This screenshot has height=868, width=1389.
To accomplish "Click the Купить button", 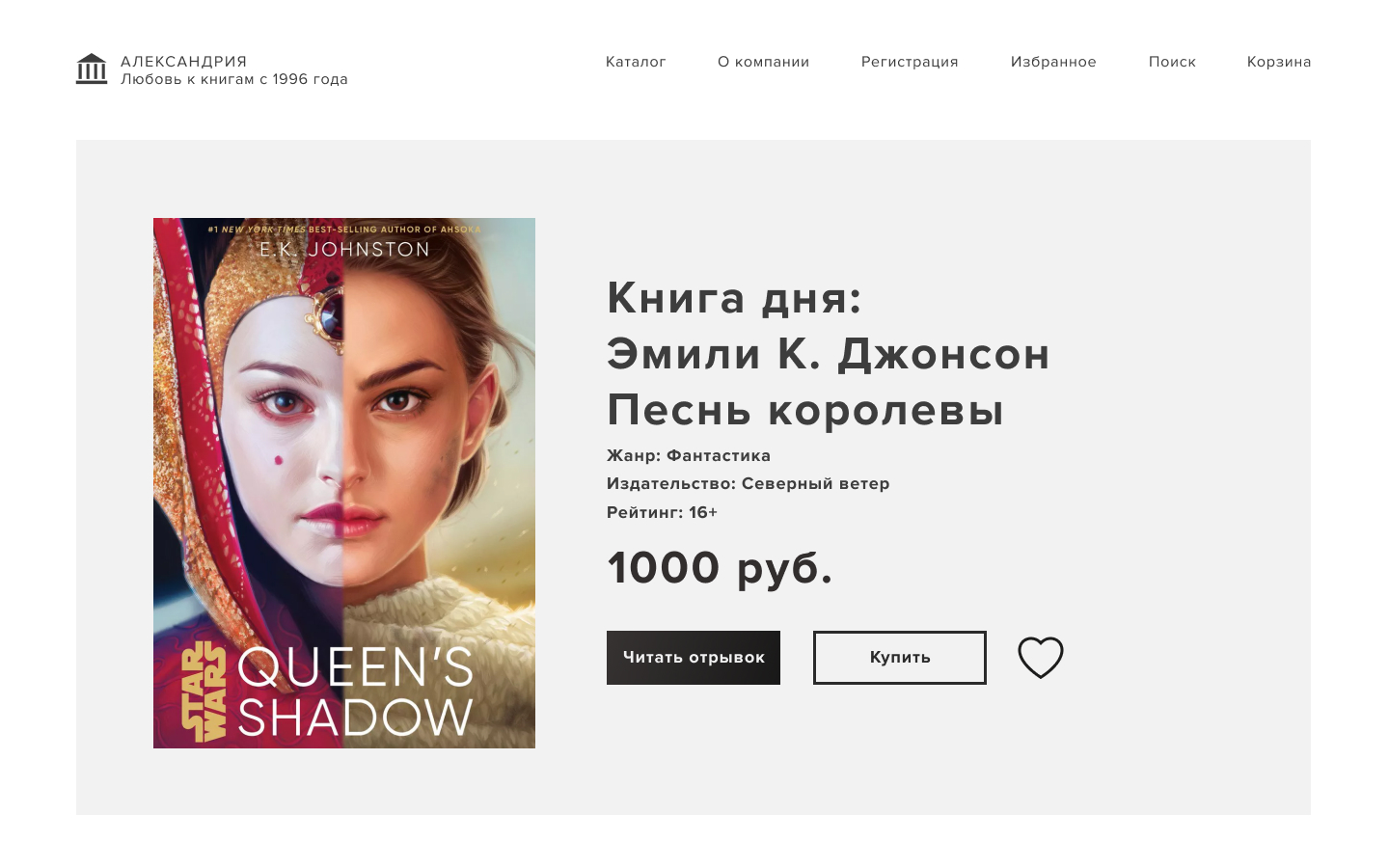I will 900,658.
